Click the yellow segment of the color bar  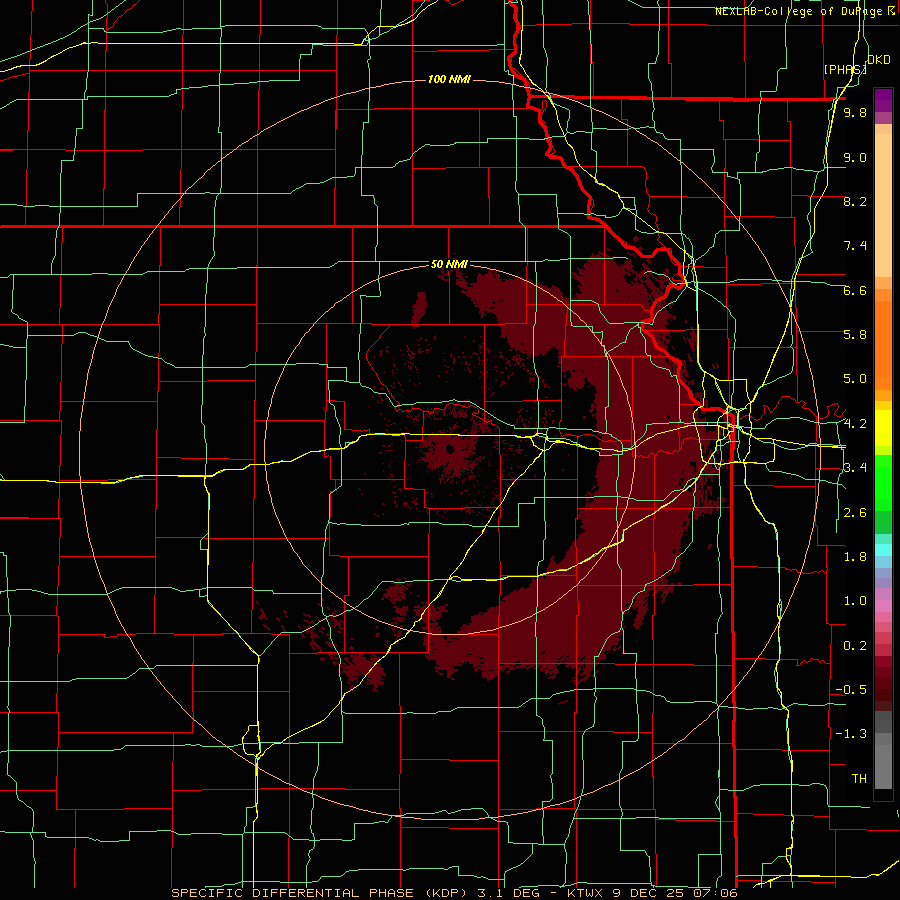883,428
